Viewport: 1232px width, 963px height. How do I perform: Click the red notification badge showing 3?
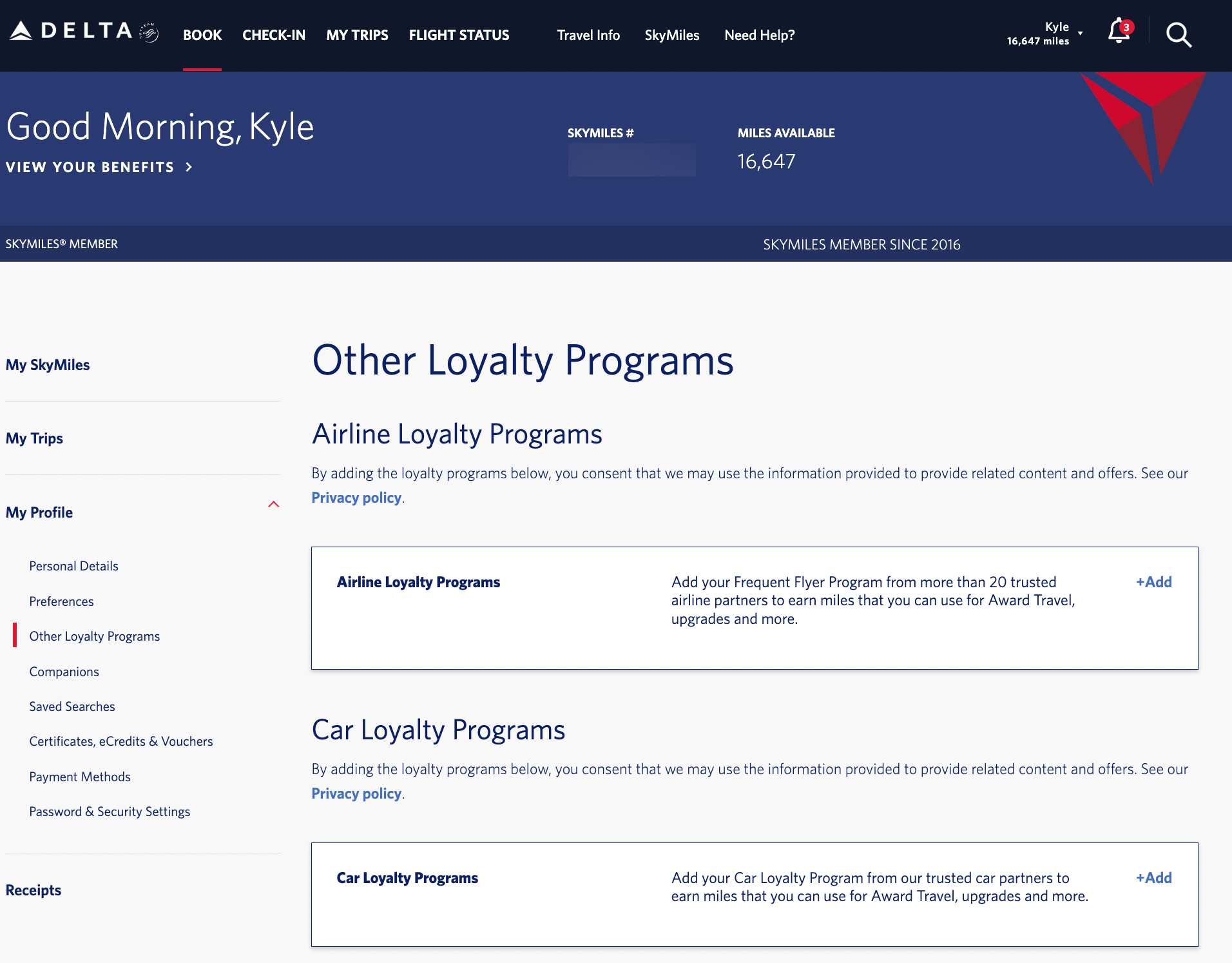tap(1126, 27)
